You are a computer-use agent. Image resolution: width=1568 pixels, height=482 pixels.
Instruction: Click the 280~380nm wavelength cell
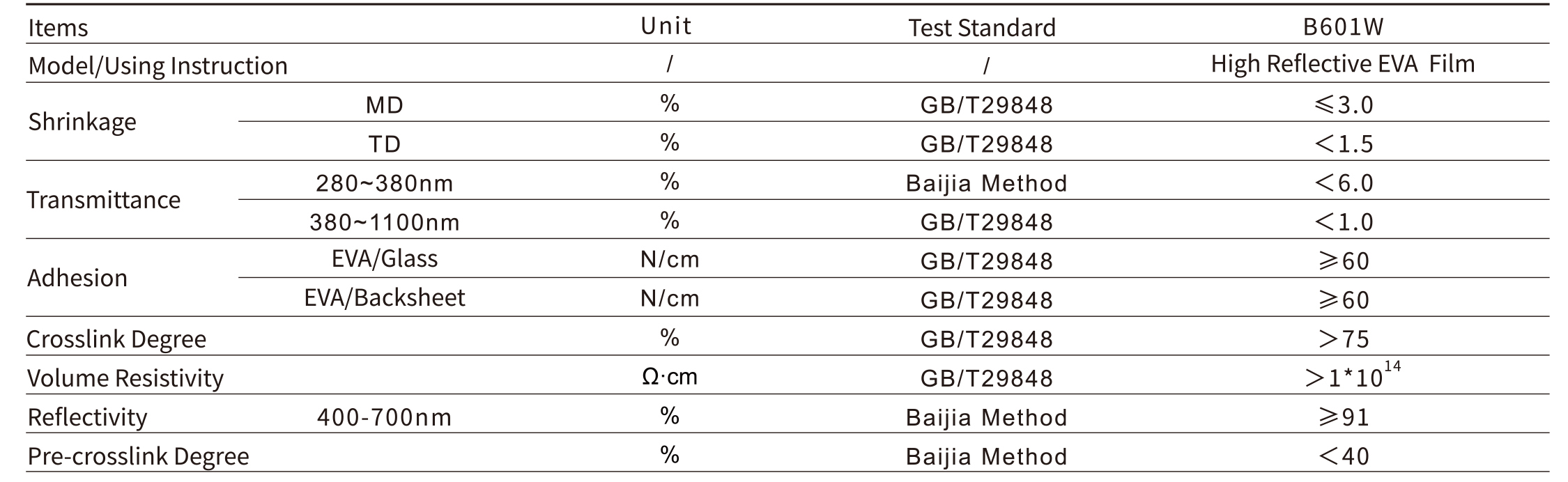click(385, 183)
